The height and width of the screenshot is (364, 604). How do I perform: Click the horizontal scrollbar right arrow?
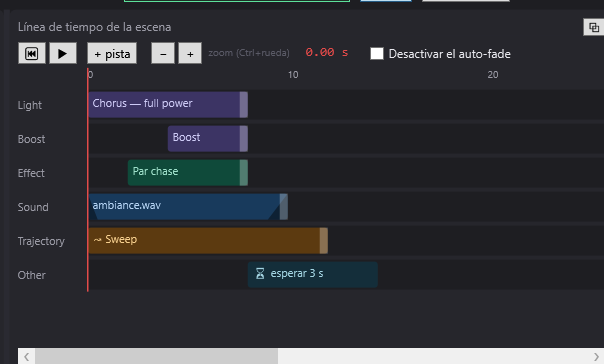tap(596, 357)
